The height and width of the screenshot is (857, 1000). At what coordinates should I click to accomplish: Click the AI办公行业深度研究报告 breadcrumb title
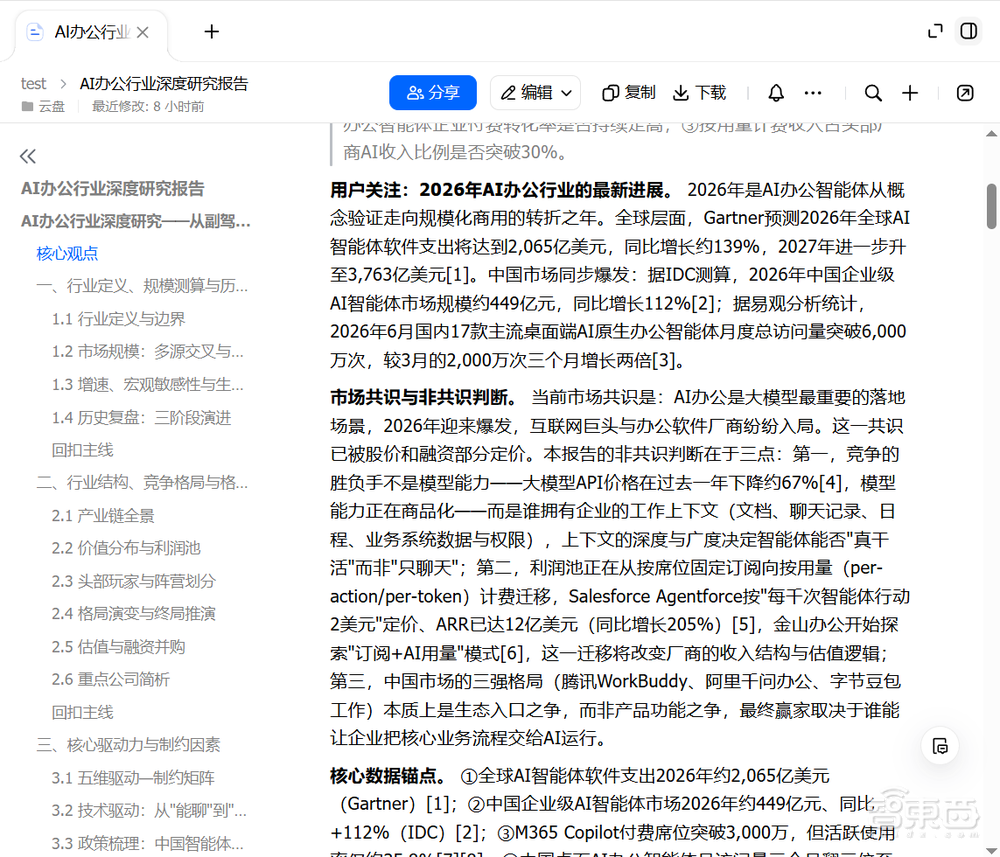point(164,84)
